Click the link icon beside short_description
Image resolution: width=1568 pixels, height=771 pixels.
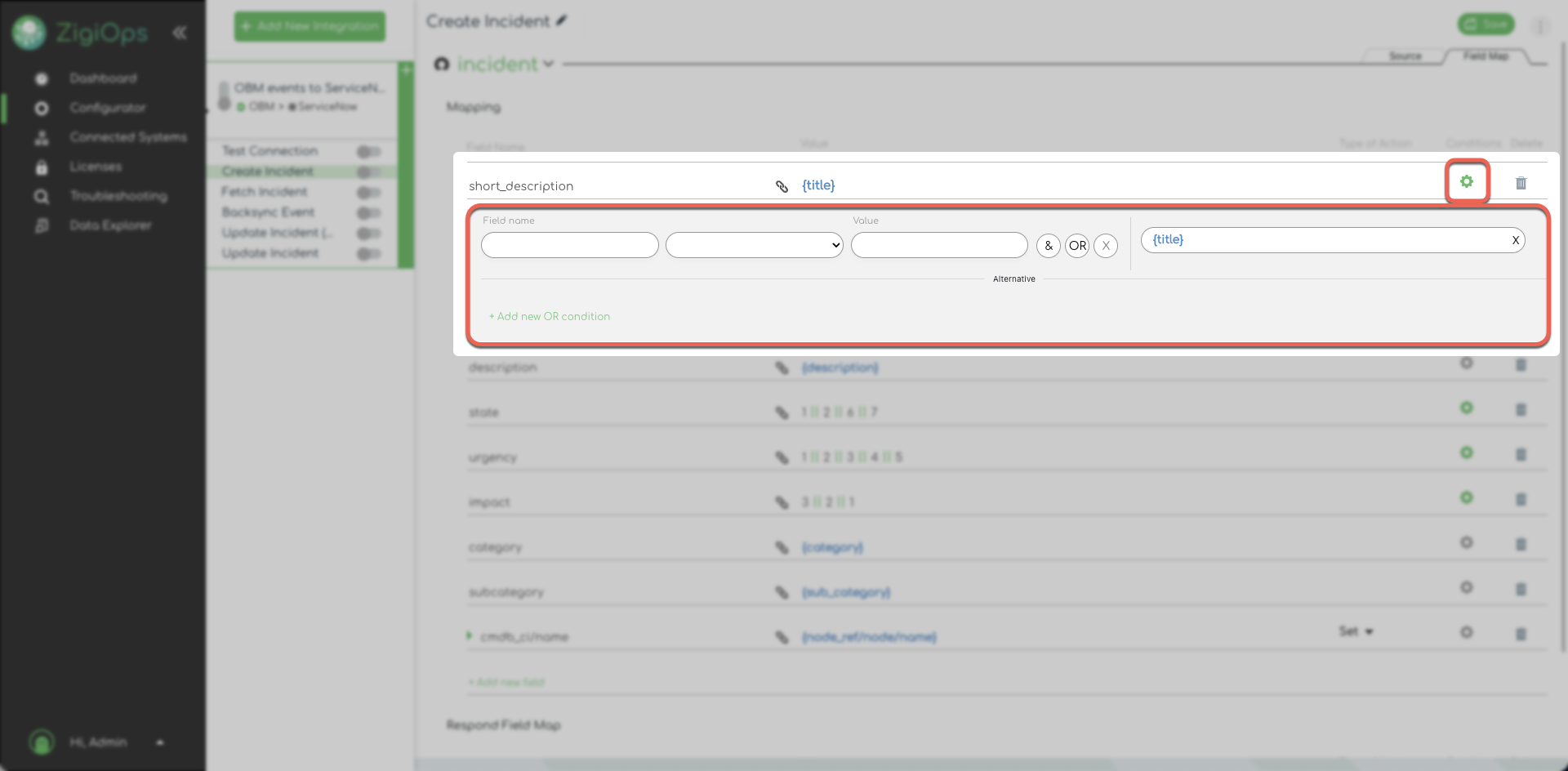click(x=782, y=186)
